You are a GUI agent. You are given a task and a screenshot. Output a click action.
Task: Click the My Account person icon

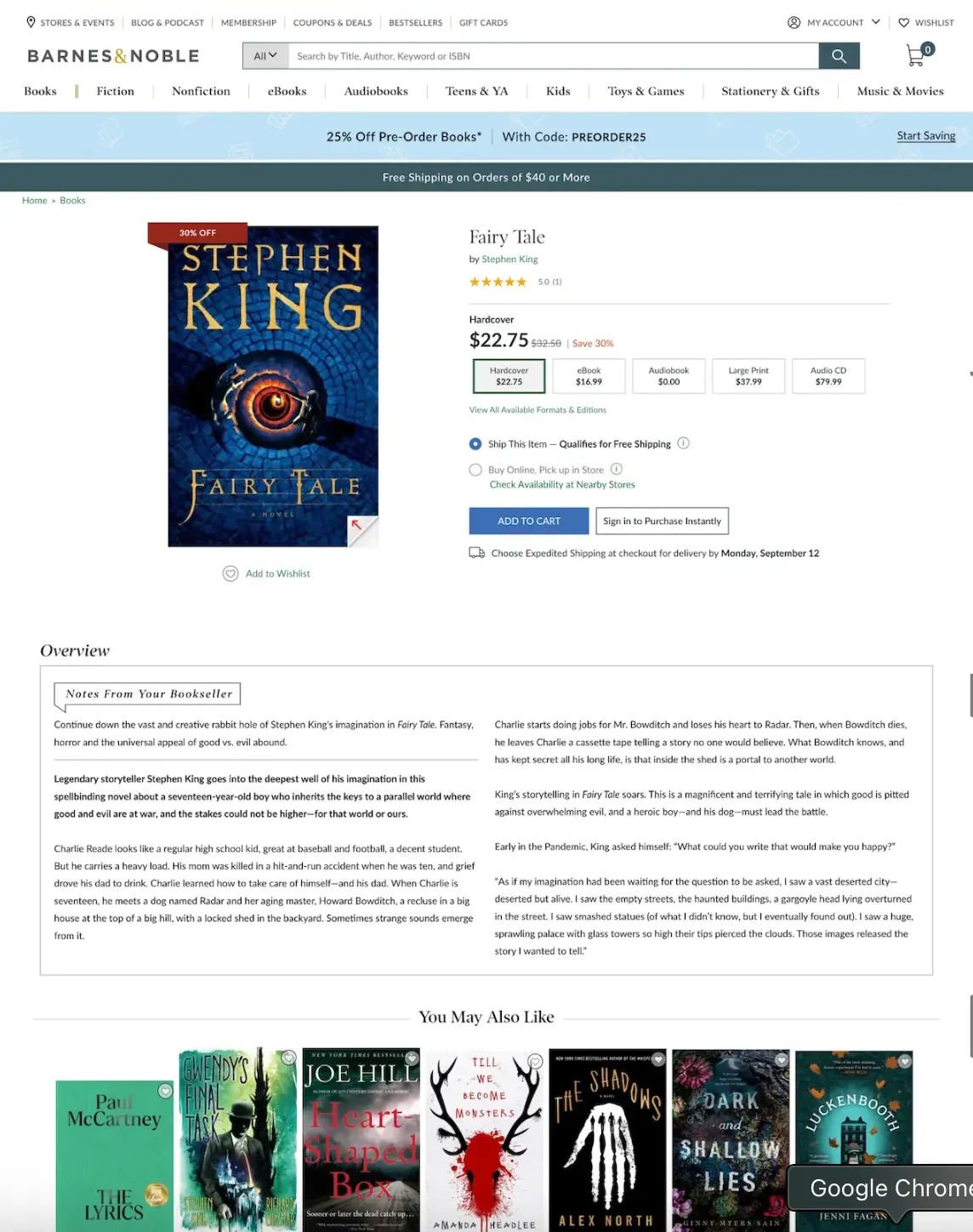coord(794,23)
